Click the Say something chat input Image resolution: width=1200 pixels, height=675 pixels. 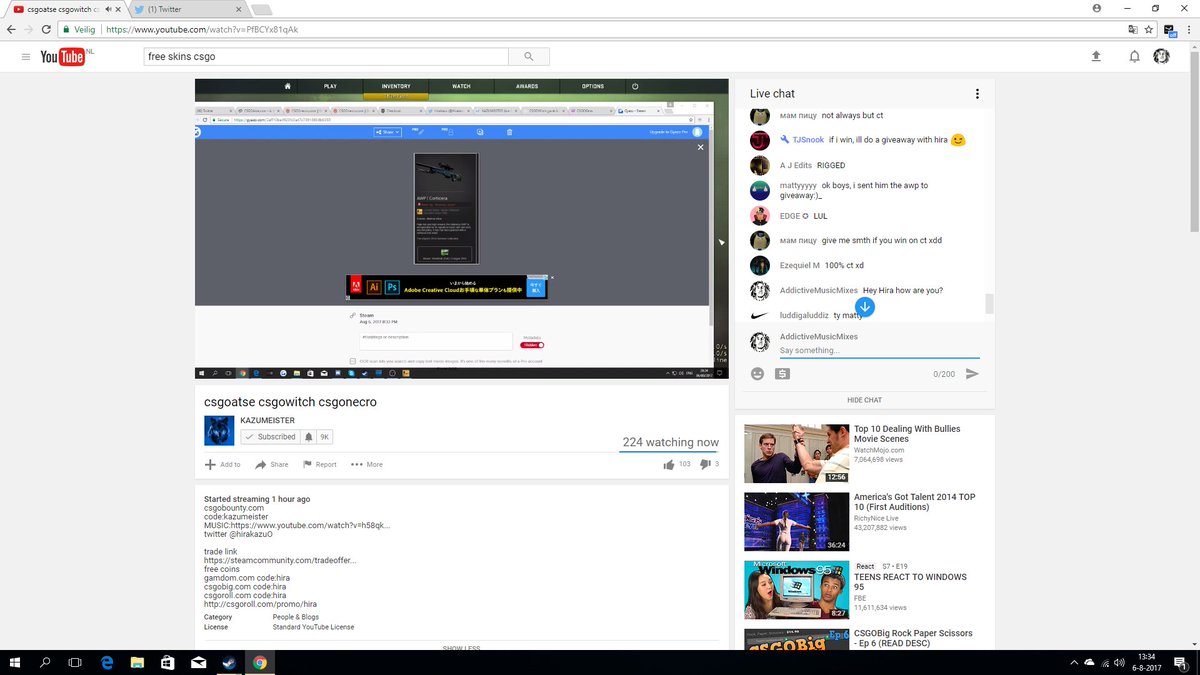[x=879, y=351]
